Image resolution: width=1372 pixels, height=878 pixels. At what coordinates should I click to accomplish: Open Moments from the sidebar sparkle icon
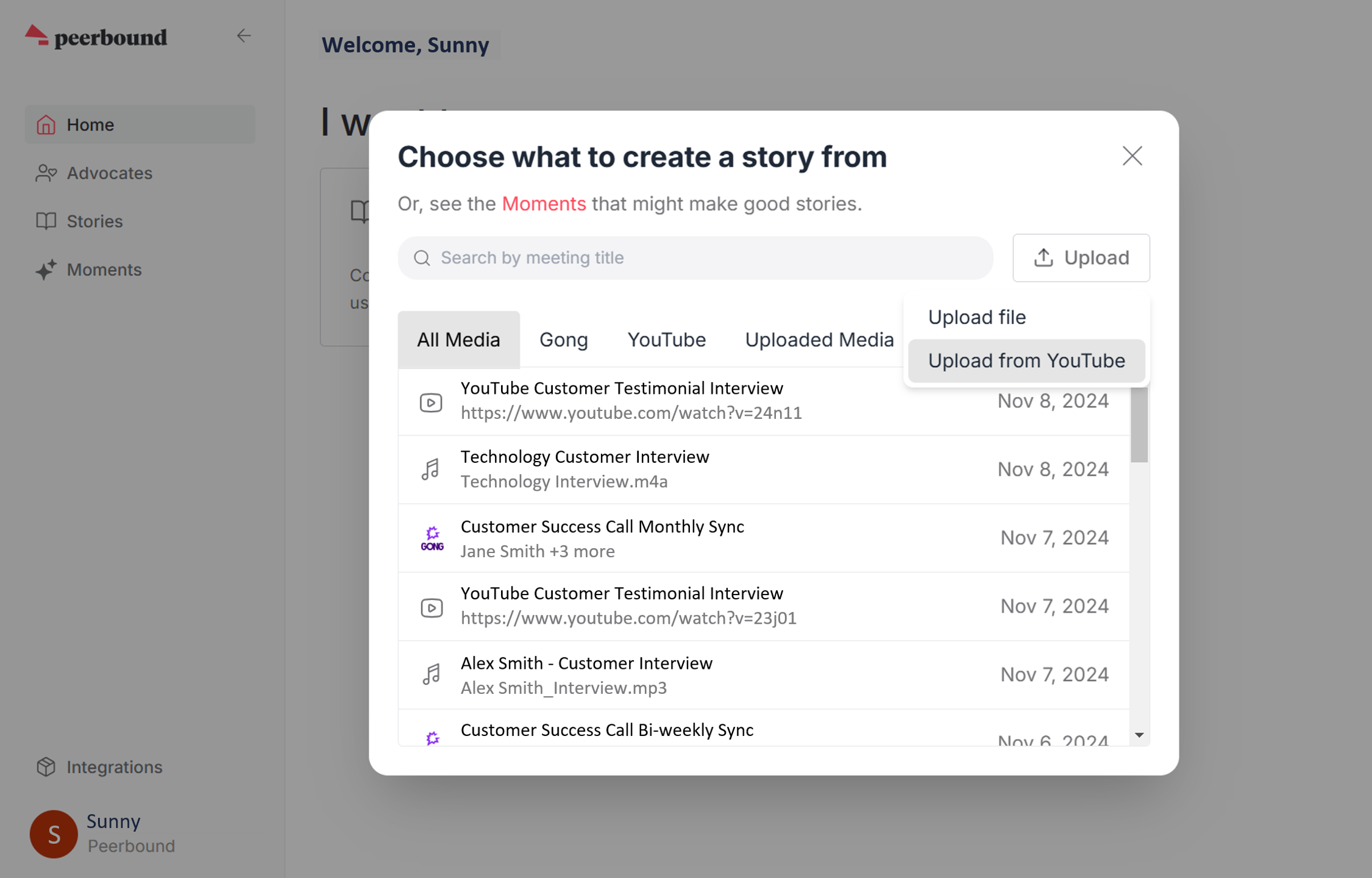(x=46, y=269)
